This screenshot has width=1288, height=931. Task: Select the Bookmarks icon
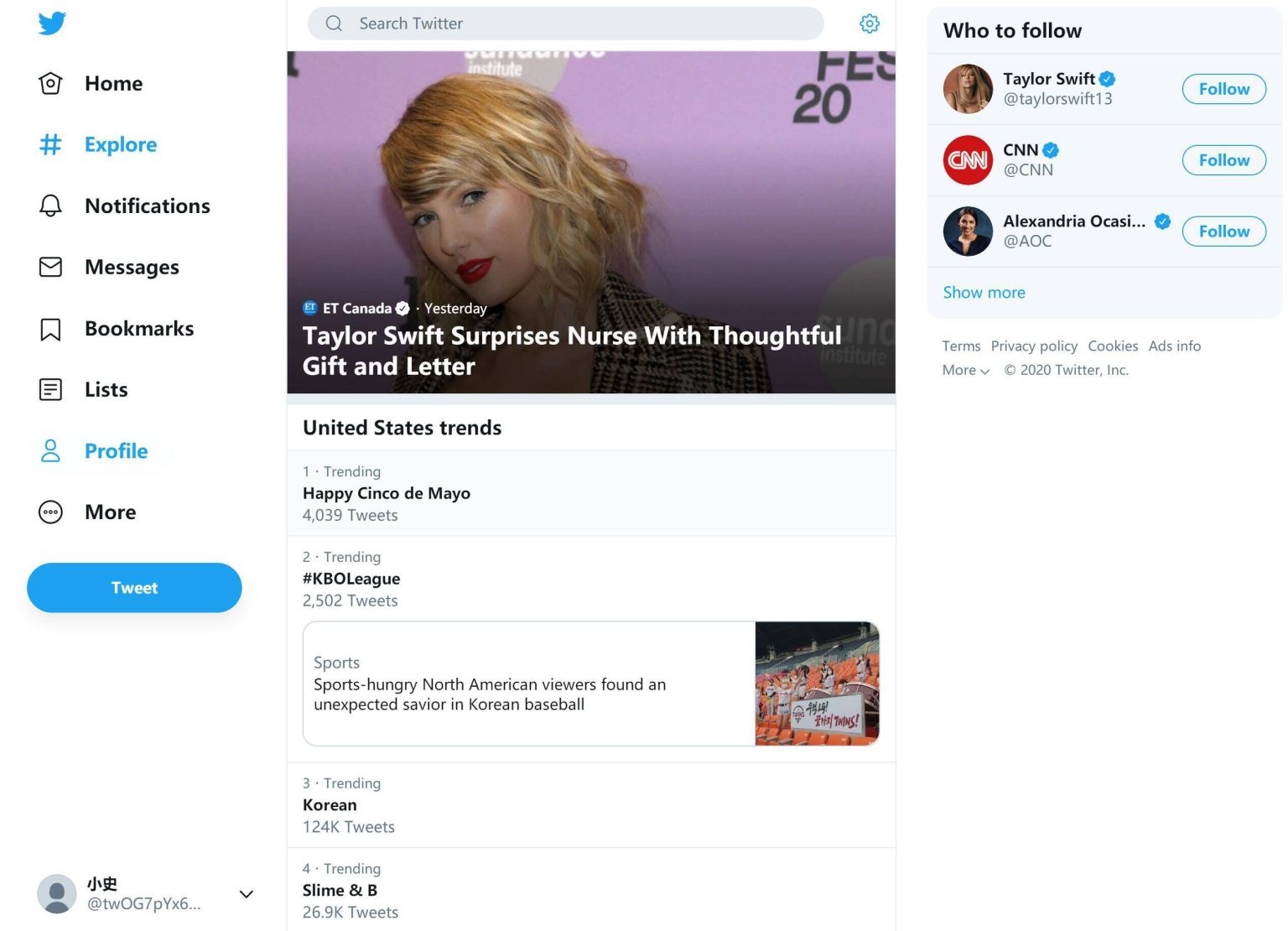[x=50, y=328]
